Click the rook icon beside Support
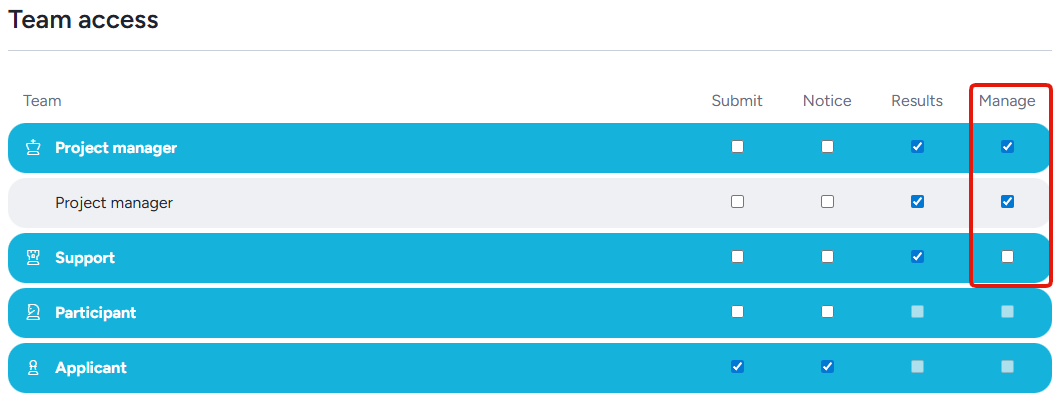 33,258
